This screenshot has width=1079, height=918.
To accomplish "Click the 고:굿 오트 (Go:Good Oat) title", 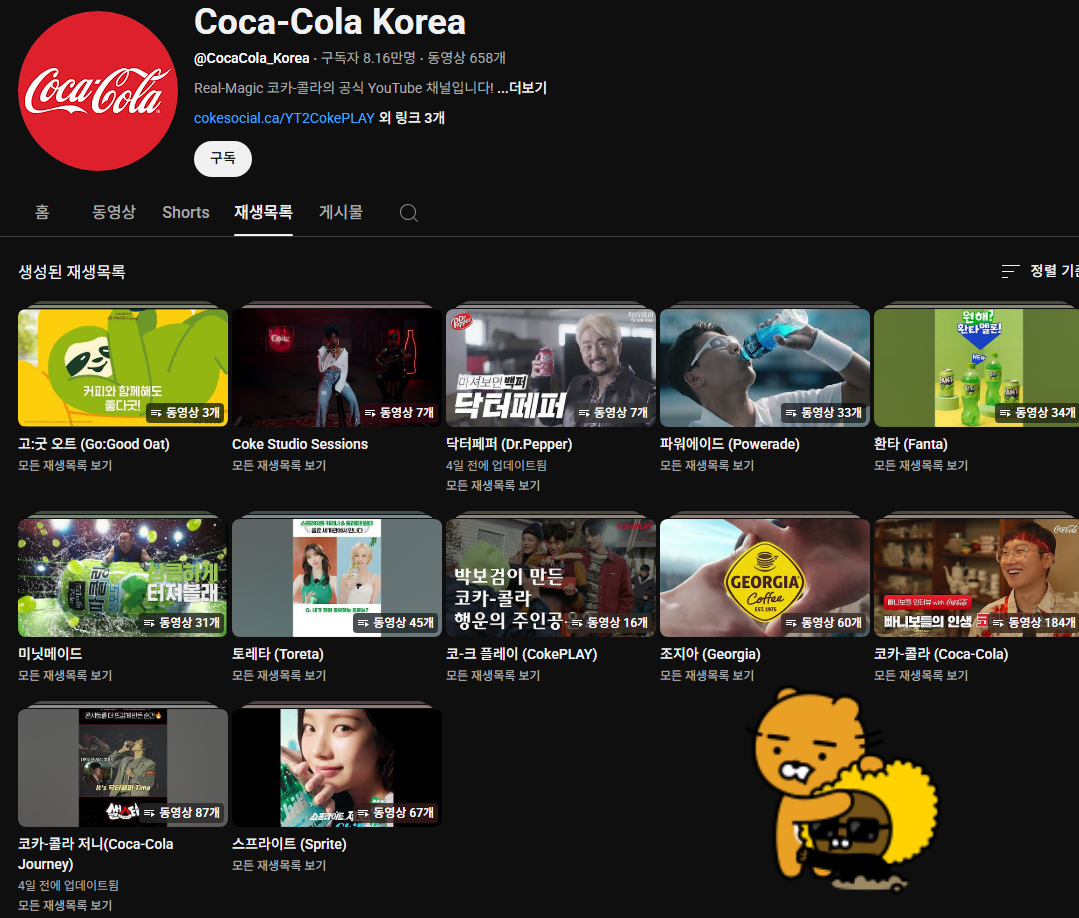I will pyautogui.click(x=94, y=444).
